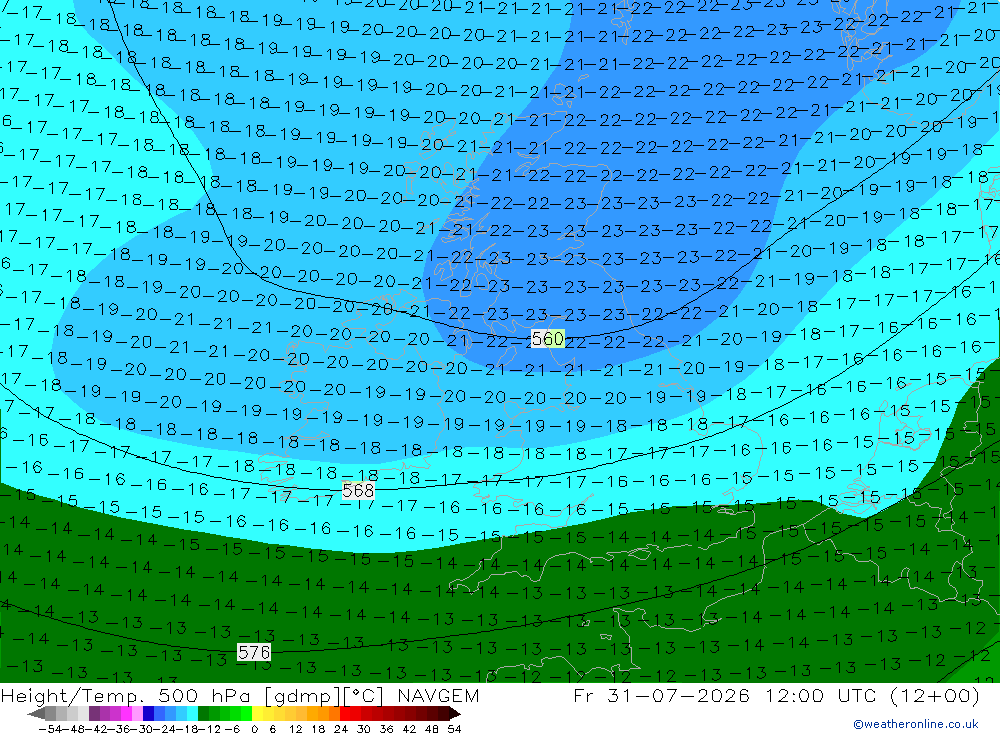Click the 560 height contour label
The width and height of the screenshot is (1000, 733).
click(547, 339)
